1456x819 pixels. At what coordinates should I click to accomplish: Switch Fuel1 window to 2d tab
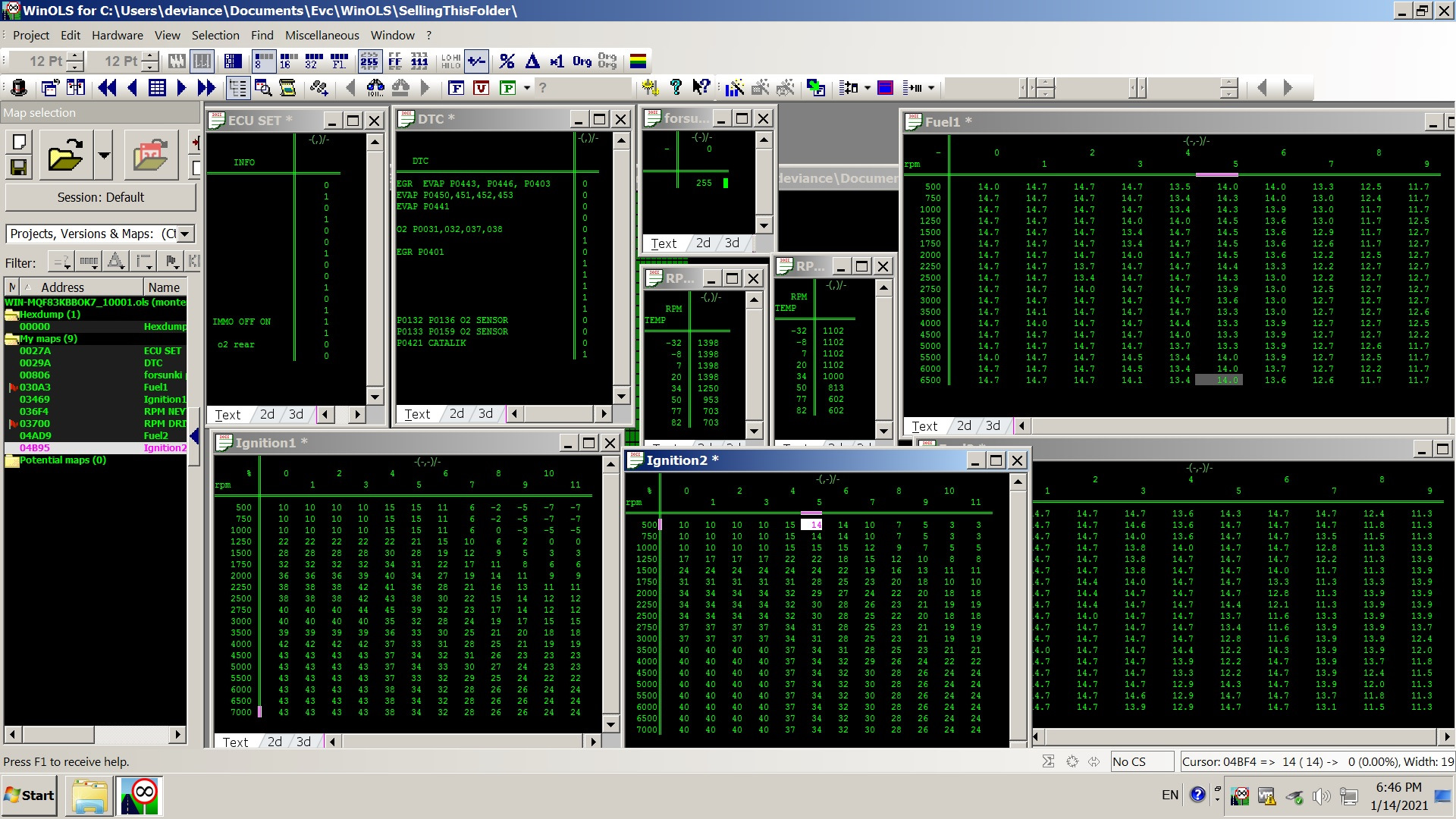coord(964,426)
